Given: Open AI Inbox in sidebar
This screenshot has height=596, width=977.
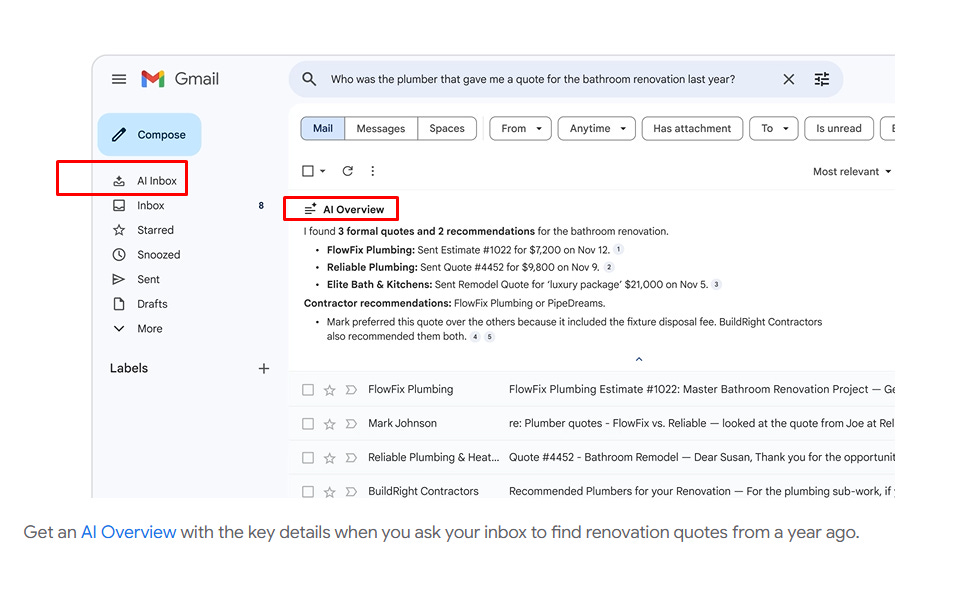Looking at the screenshot, I should tap(145, 181).
